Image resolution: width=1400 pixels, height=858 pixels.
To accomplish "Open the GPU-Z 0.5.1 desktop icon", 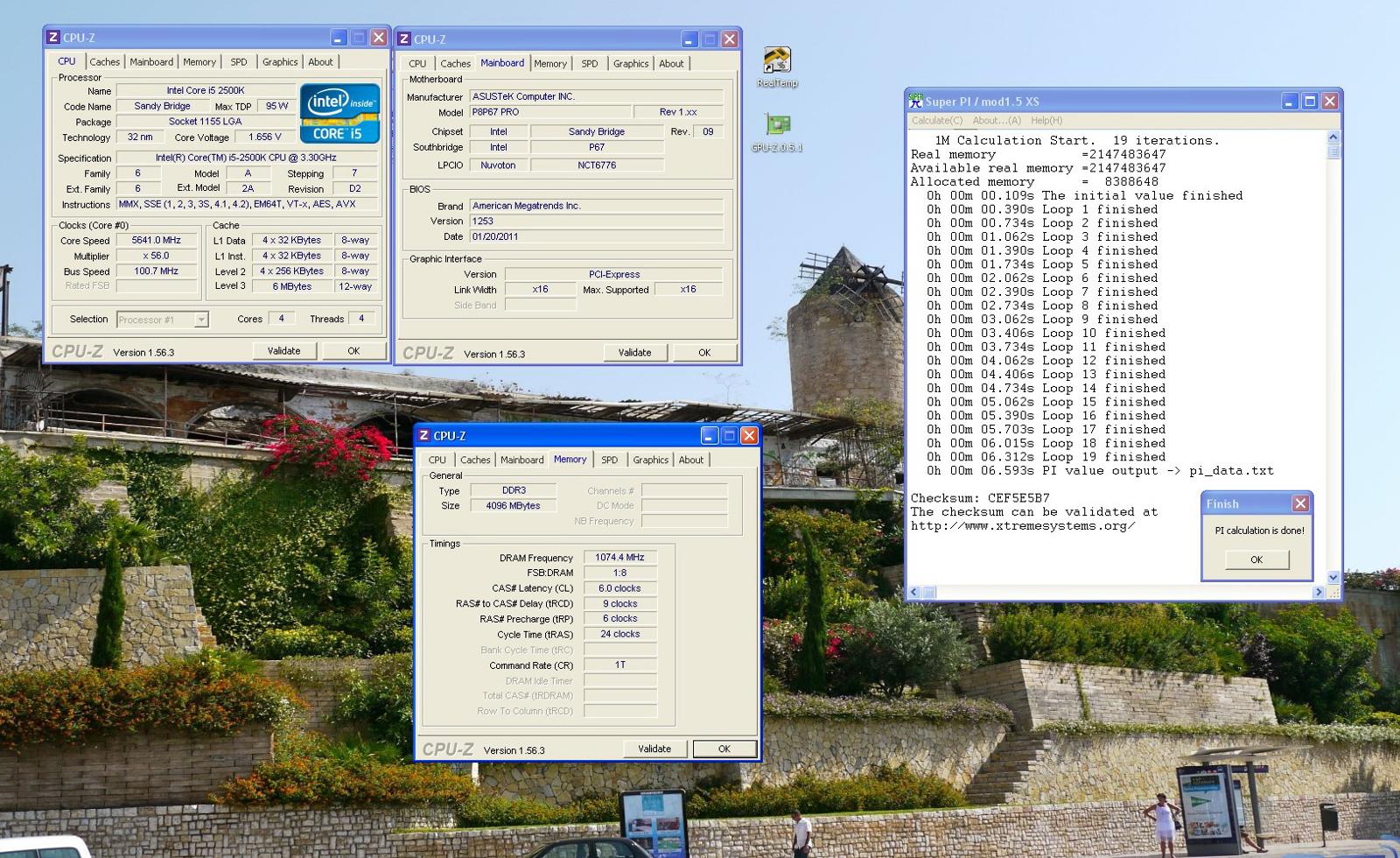I will point(777,124).
